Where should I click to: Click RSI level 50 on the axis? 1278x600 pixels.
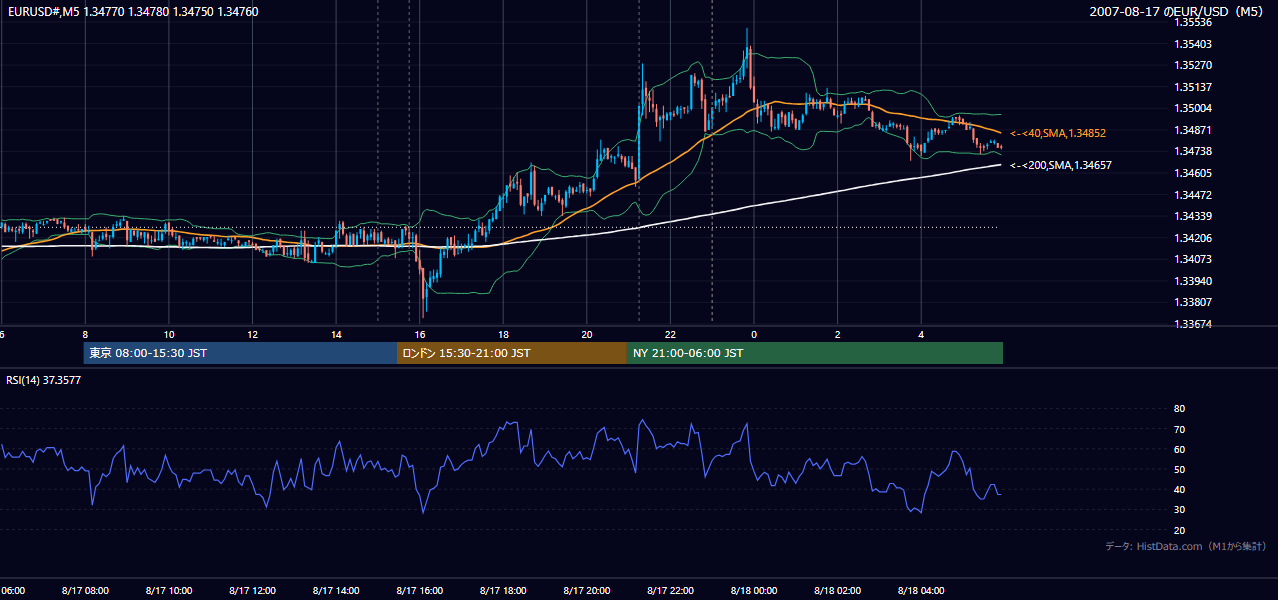[1179, 469]
